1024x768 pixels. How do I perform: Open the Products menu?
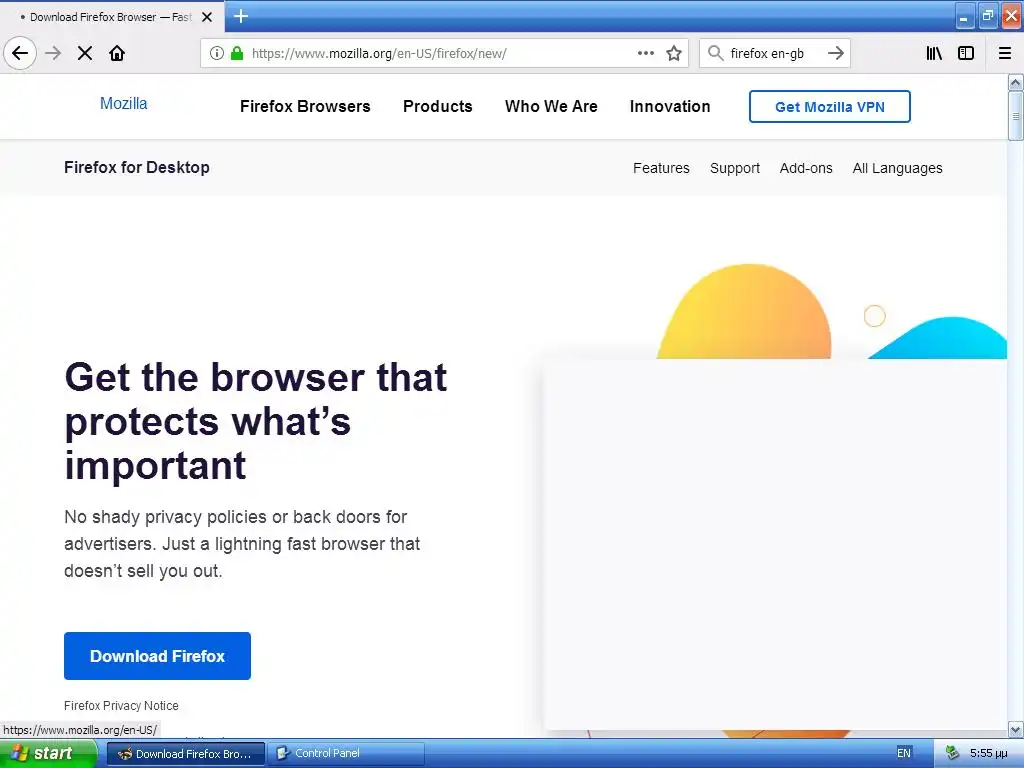[438, 106]
